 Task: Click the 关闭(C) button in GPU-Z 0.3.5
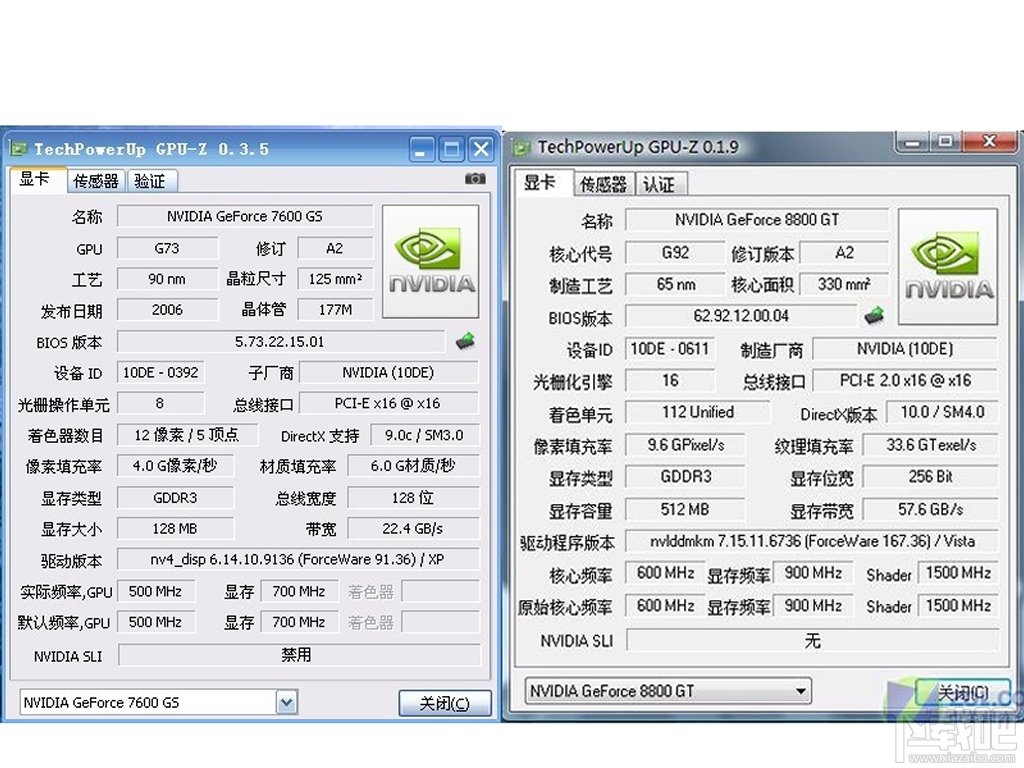click(x=445, y=703)
